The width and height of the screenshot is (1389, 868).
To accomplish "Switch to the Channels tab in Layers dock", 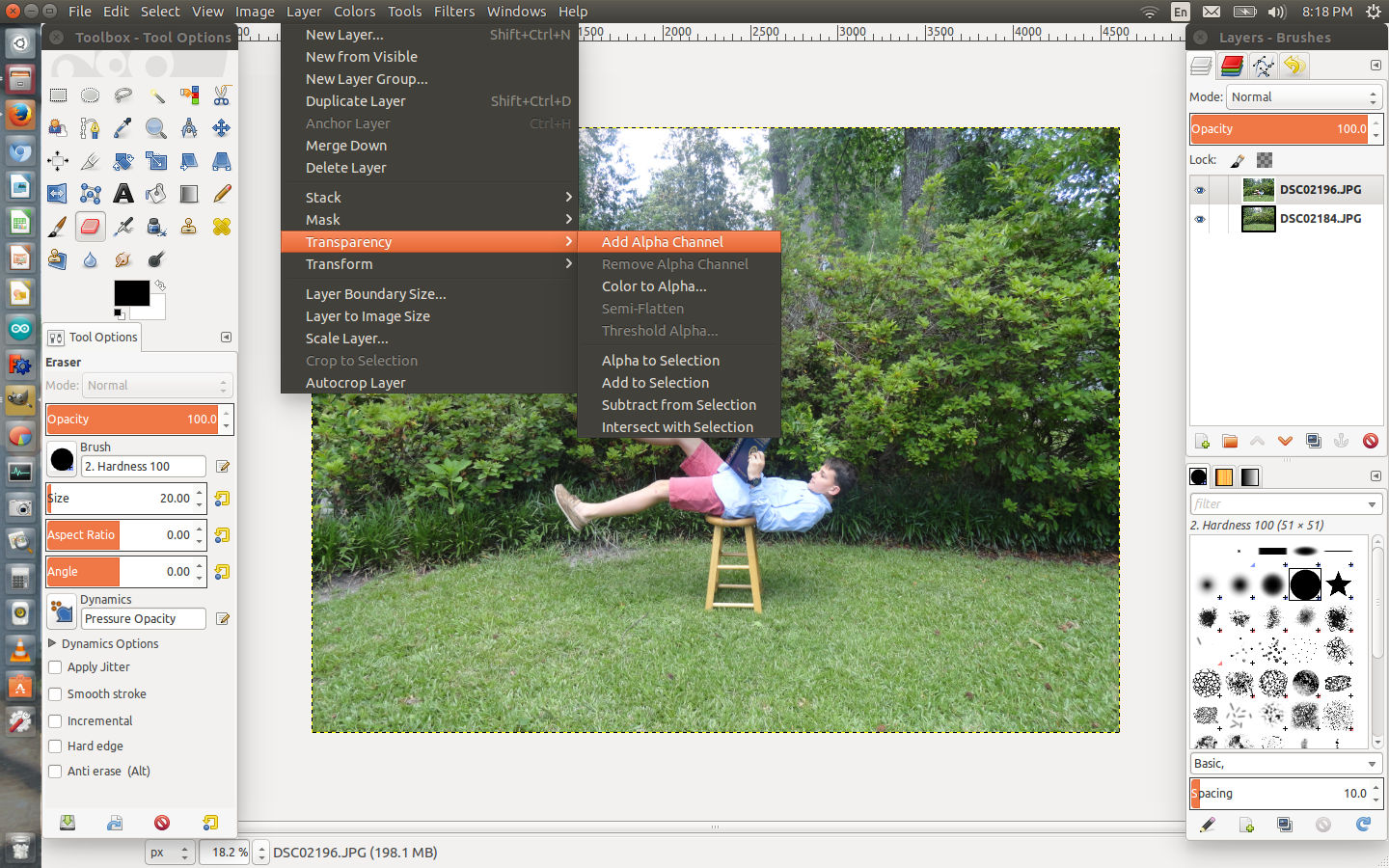I will point(1232,66).
